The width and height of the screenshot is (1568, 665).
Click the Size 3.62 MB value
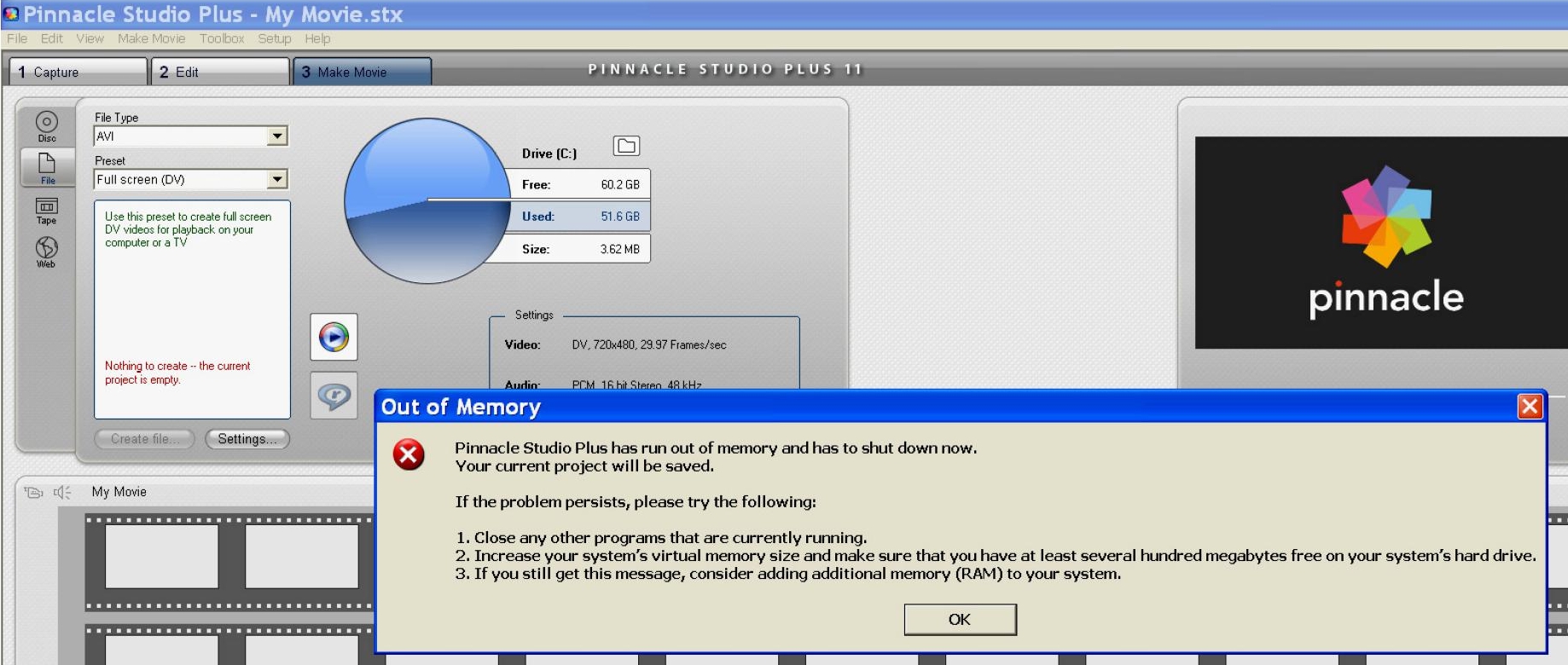point(619,249)
